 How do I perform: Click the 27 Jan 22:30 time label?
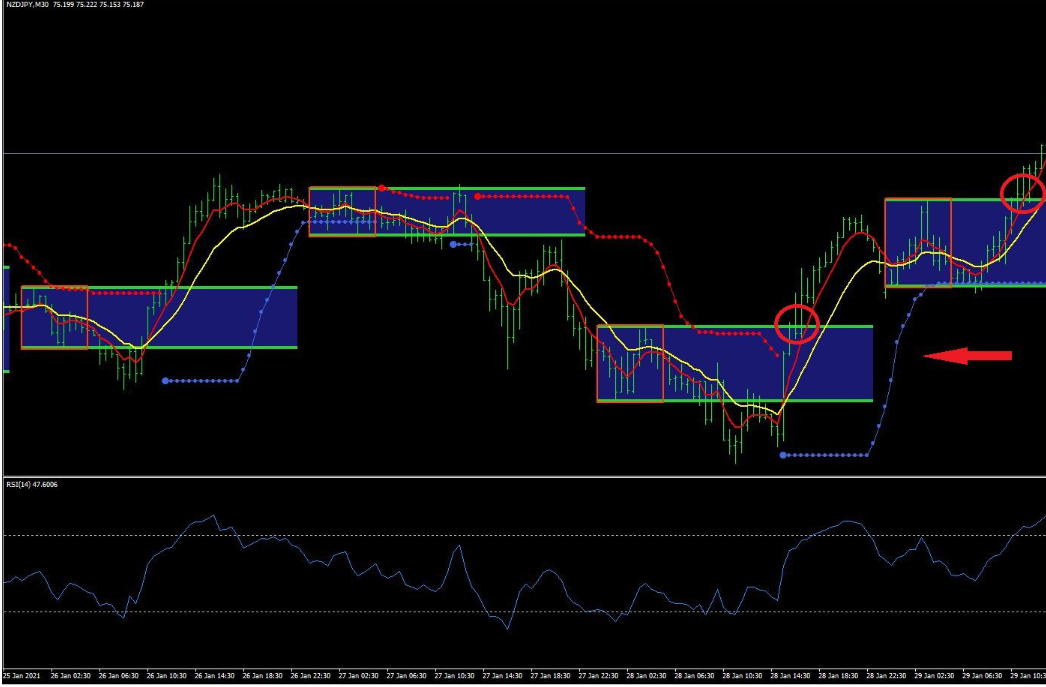599,676
